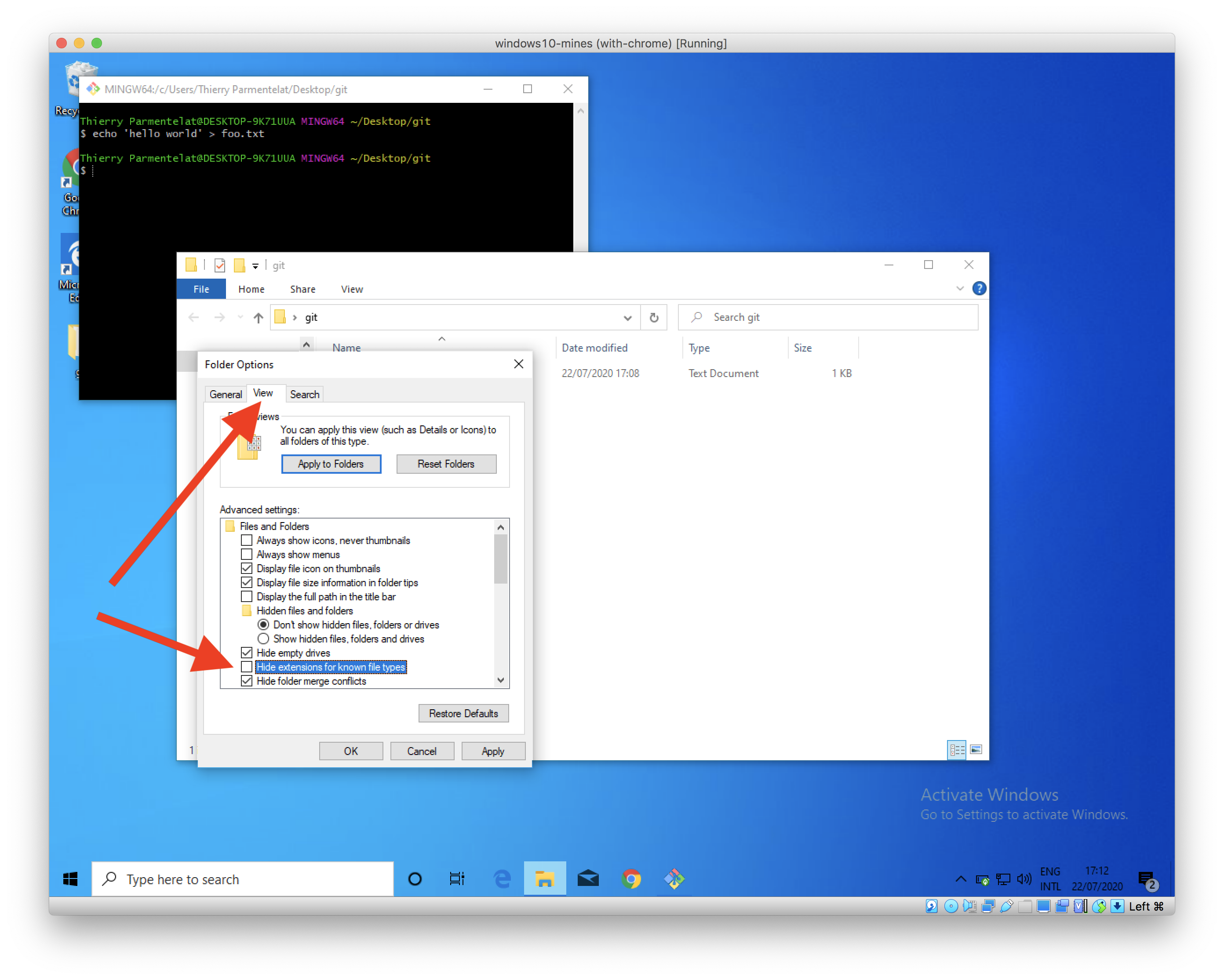Click the Advanced settings scrollbar thumb

click(500, 559)
